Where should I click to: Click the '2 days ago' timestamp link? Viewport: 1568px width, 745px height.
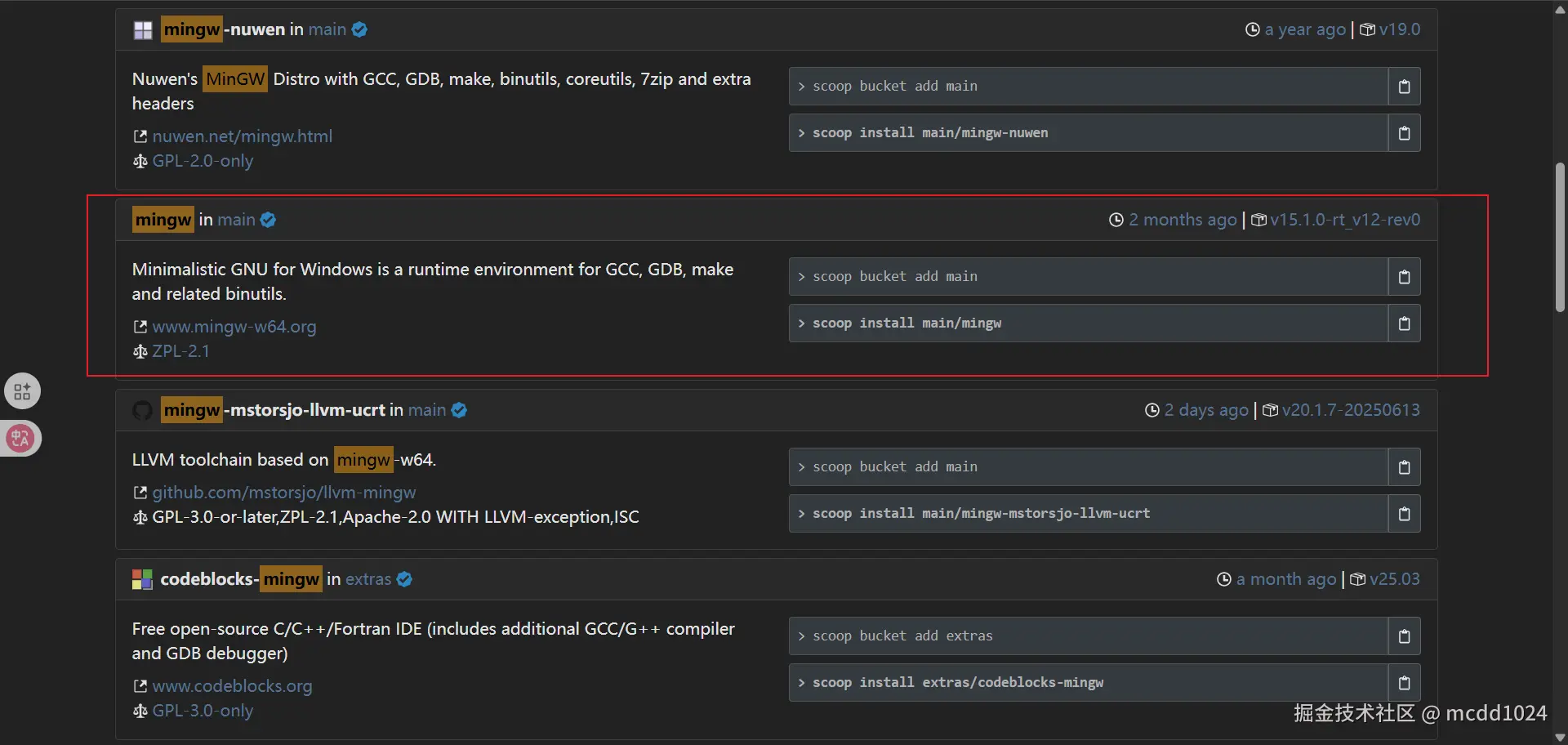[x=1206, y=410]
